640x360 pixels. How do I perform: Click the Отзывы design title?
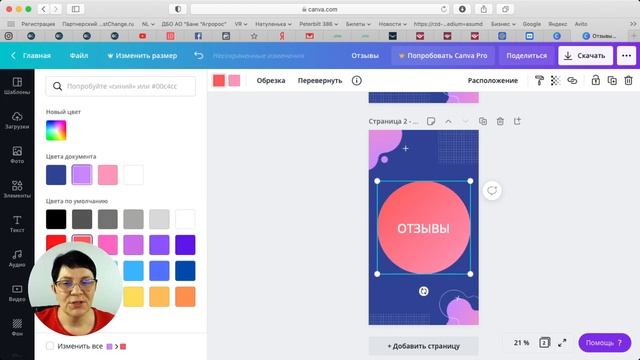pos(365,56)
